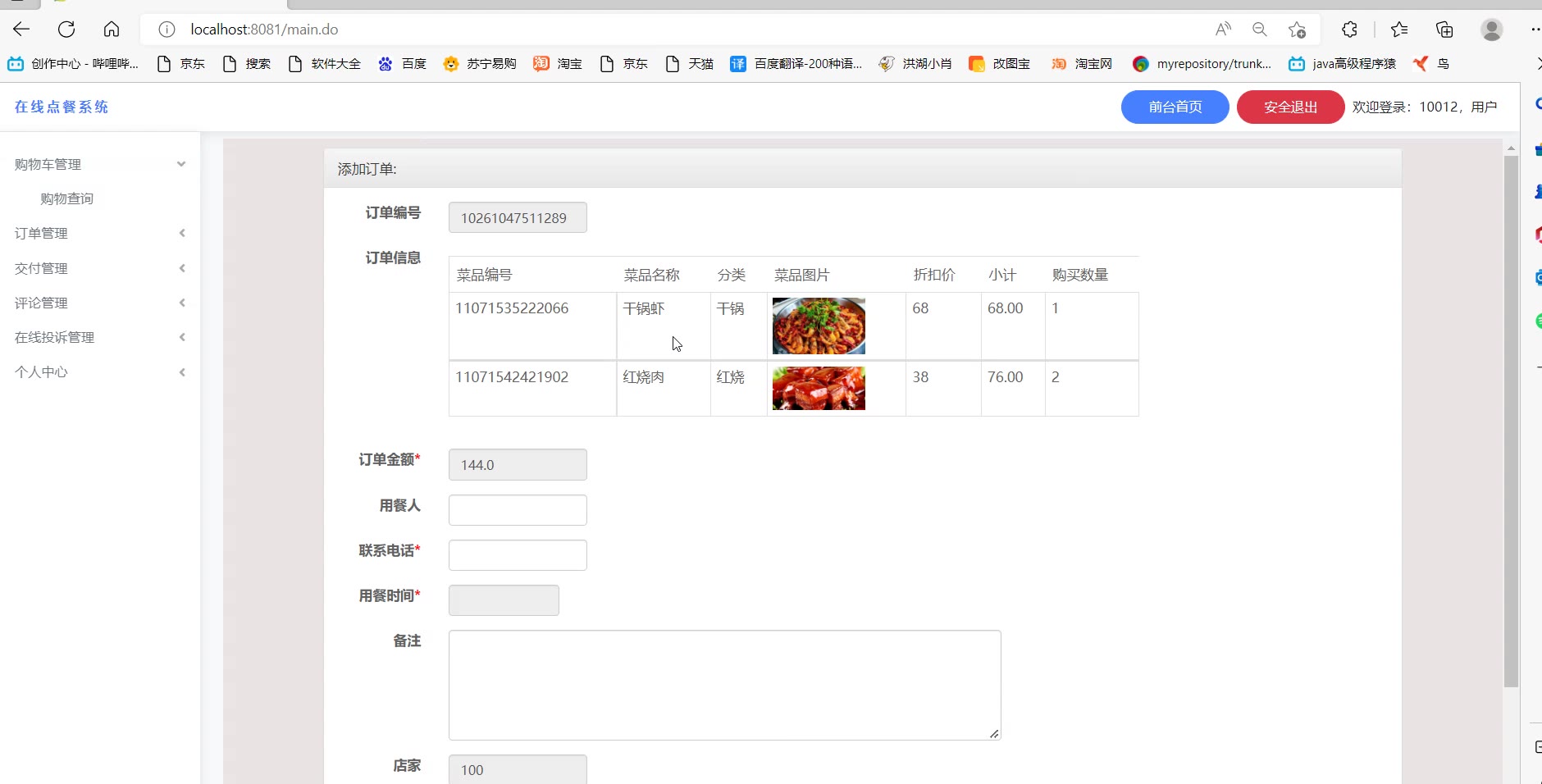1542x784 pixels.
Task: Open 苏宁易购 bookmark
Action: (480, 64)
